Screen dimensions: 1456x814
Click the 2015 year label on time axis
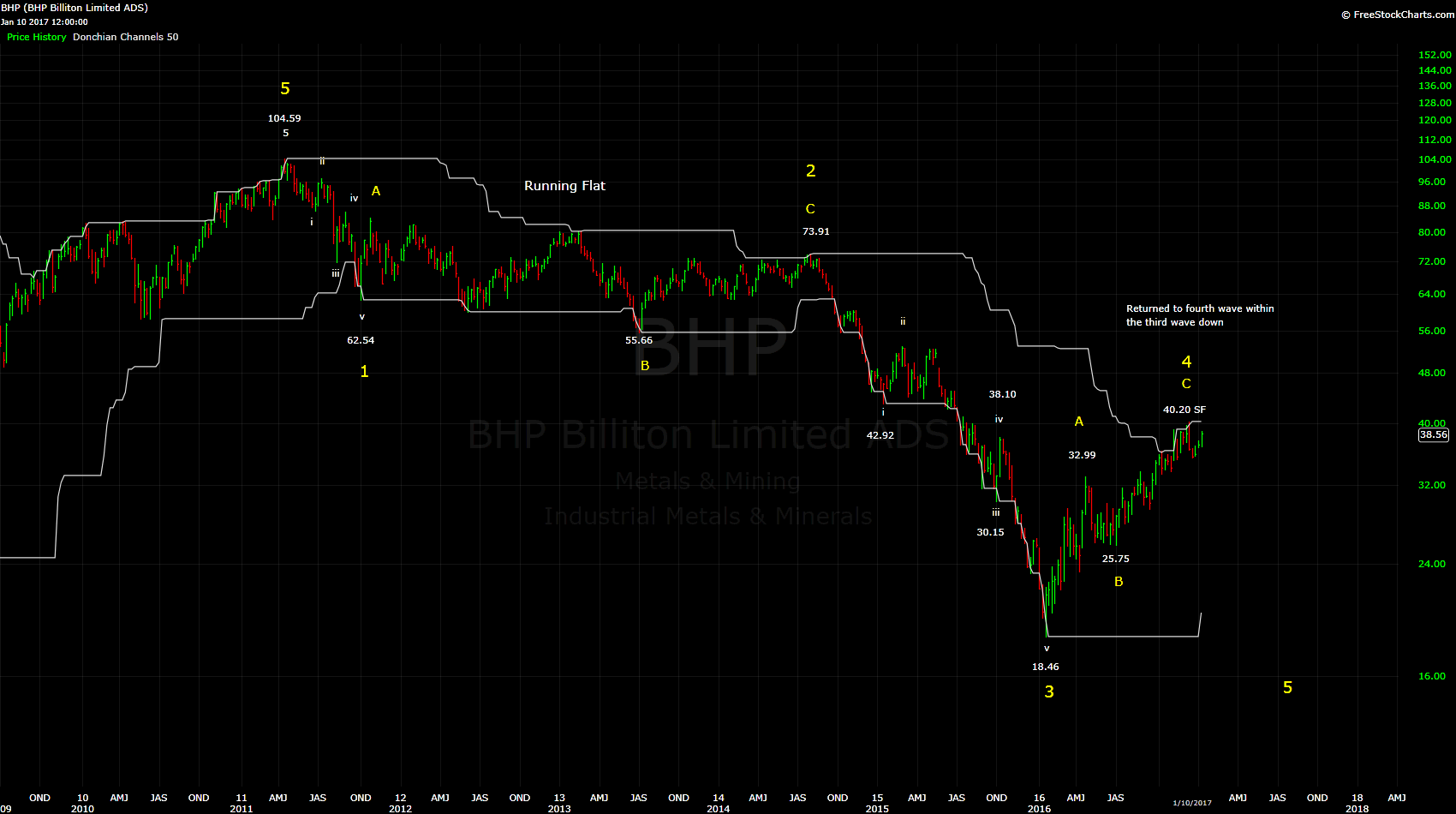(878, 809)
